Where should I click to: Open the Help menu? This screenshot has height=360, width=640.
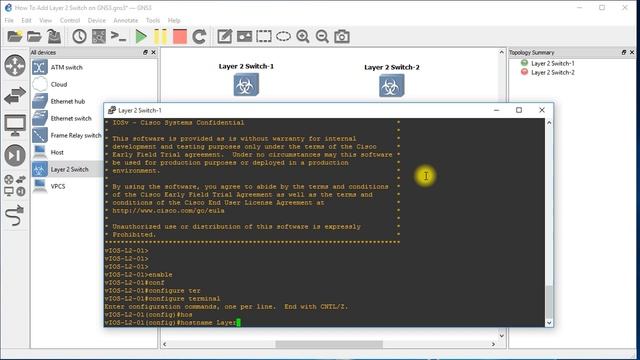174,20
